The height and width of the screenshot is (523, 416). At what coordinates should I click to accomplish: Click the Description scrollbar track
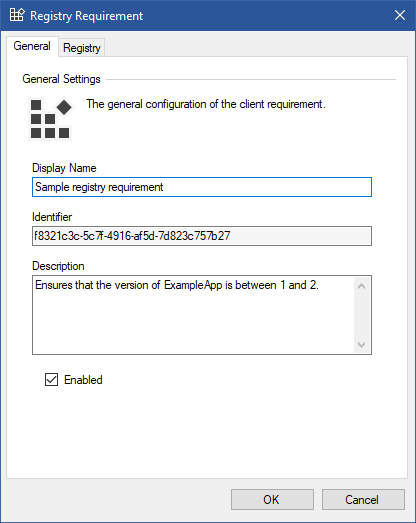(362, 315)
